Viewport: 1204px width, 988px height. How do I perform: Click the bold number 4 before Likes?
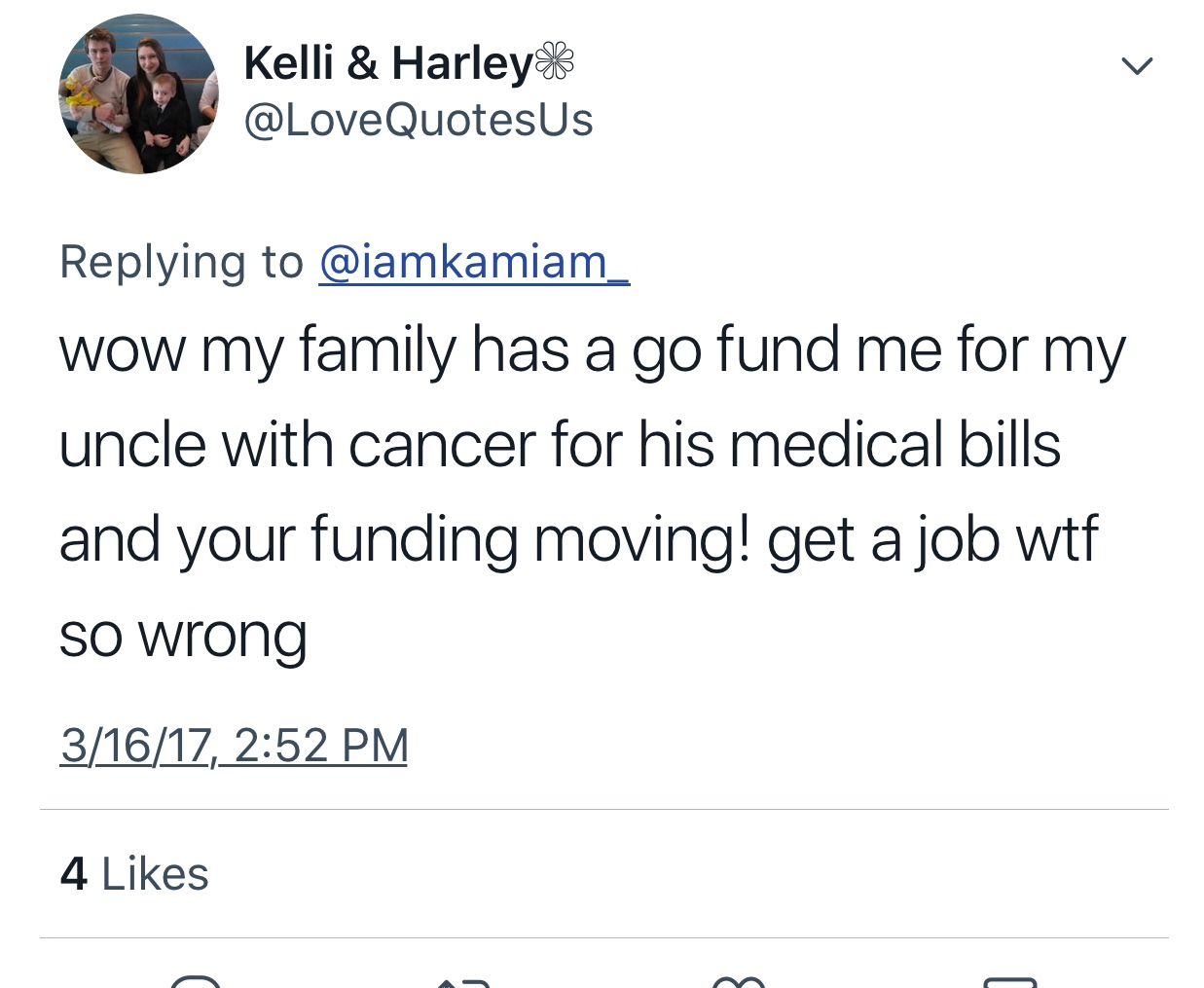tap(74, 873)
